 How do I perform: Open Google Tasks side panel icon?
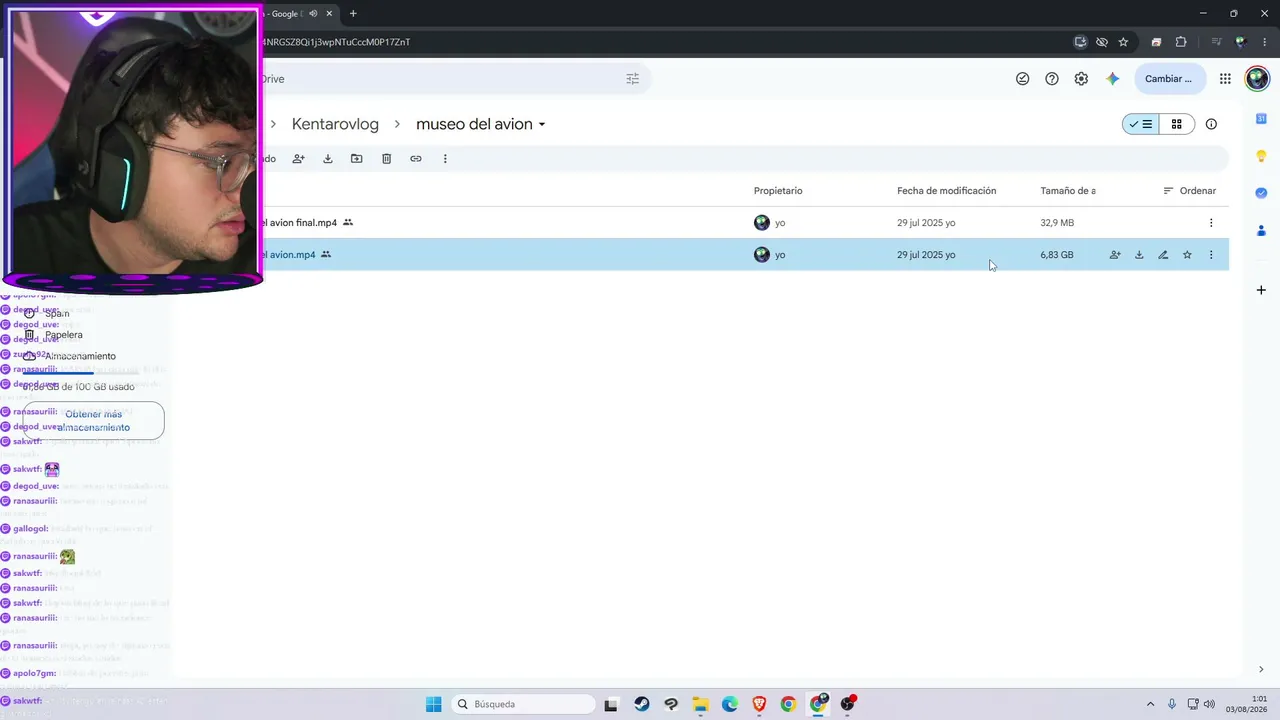pos(1261,193)
